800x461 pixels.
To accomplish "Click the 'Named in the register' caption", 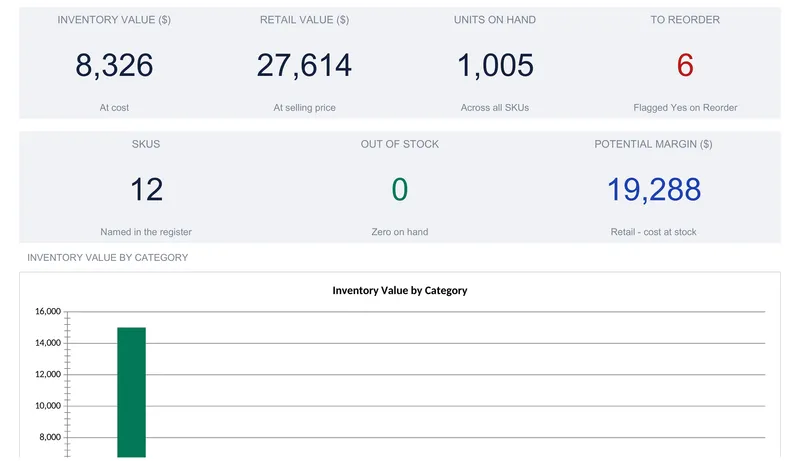I will pos(146,232).
